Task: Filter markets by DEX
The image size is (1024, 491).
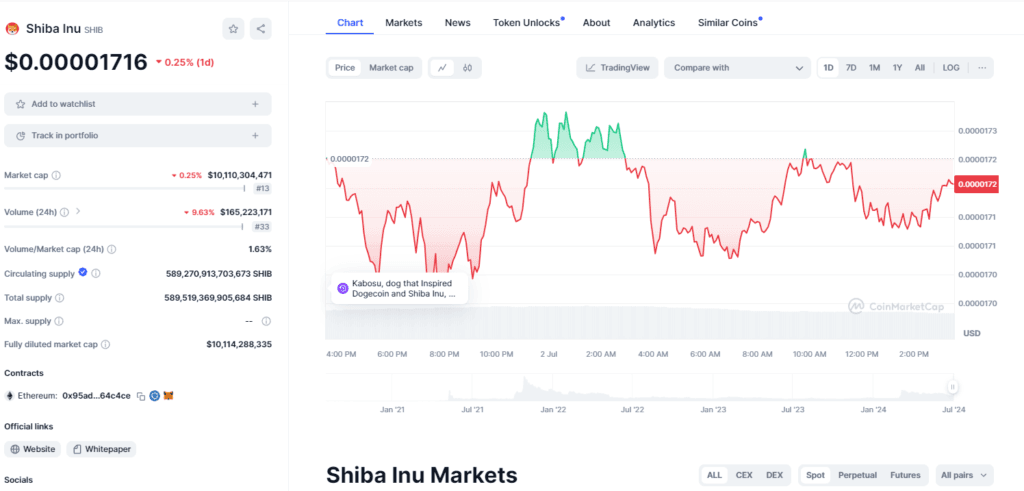Action: (775, 475)
